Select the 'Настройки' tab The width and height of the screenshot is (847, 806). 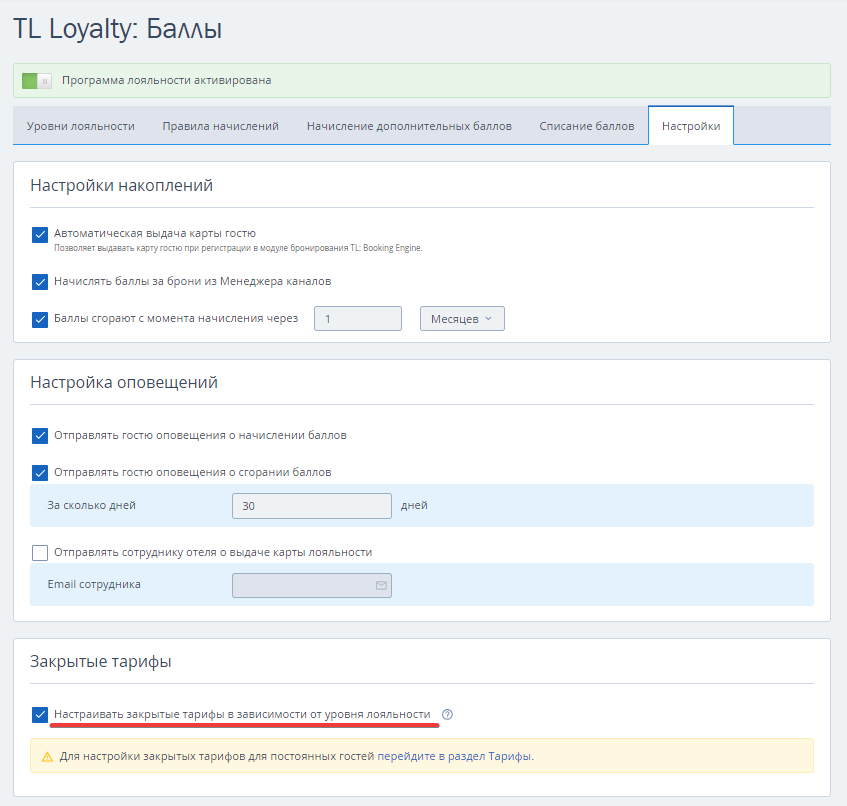pyautogui.click(x=691, y=126)
